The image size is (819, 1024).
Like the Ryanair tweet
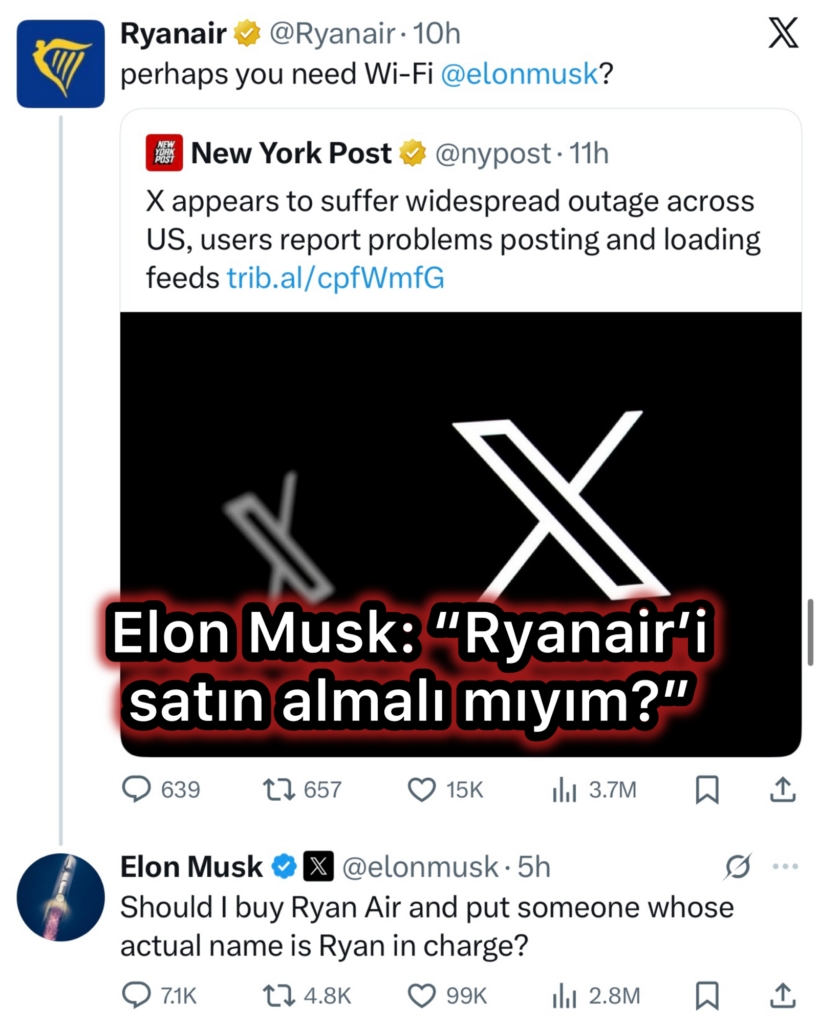421,790
